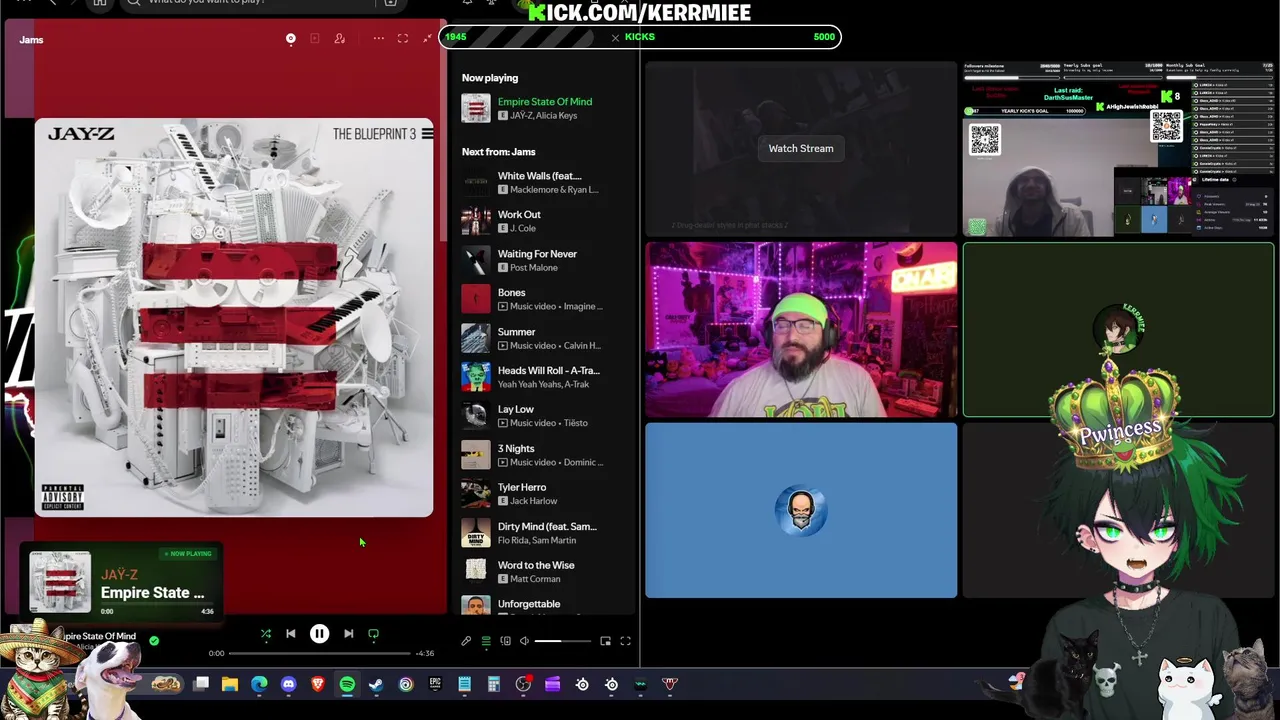Click the Lay Low track thumbnail
1280x720 pixels.
[x=476, y=416]
